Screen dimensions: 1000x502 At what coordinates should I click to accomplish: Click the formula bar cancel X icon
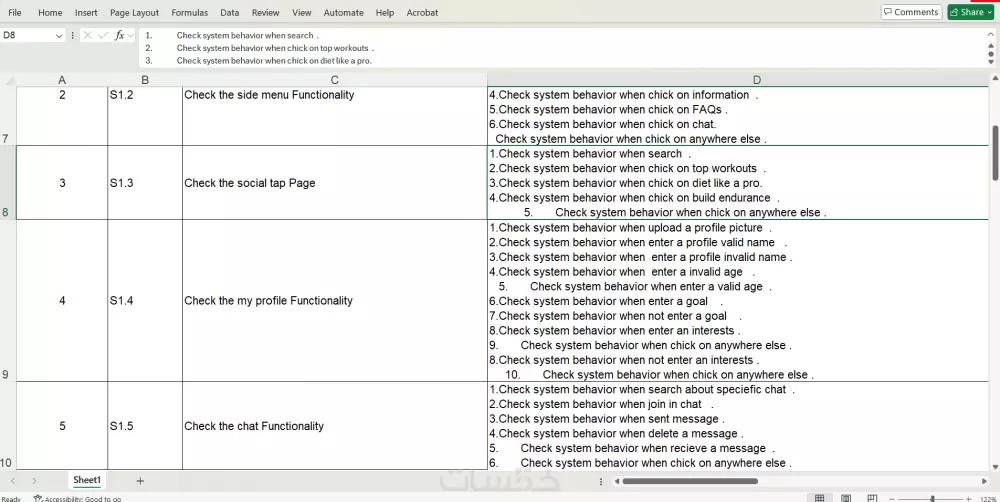point(88,35)
